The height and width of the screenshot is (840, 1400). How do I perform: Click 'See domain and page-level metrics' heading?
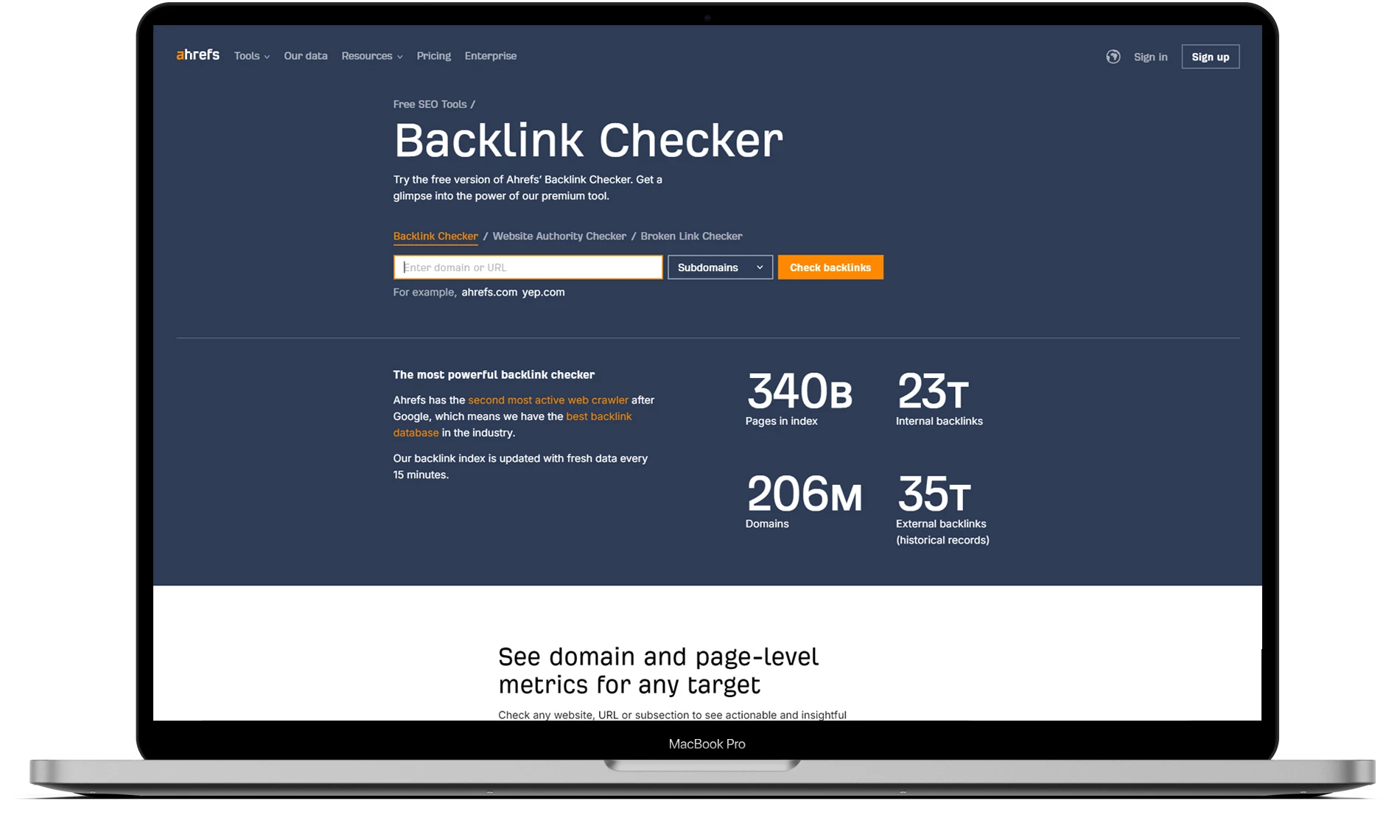click(658, 671)
